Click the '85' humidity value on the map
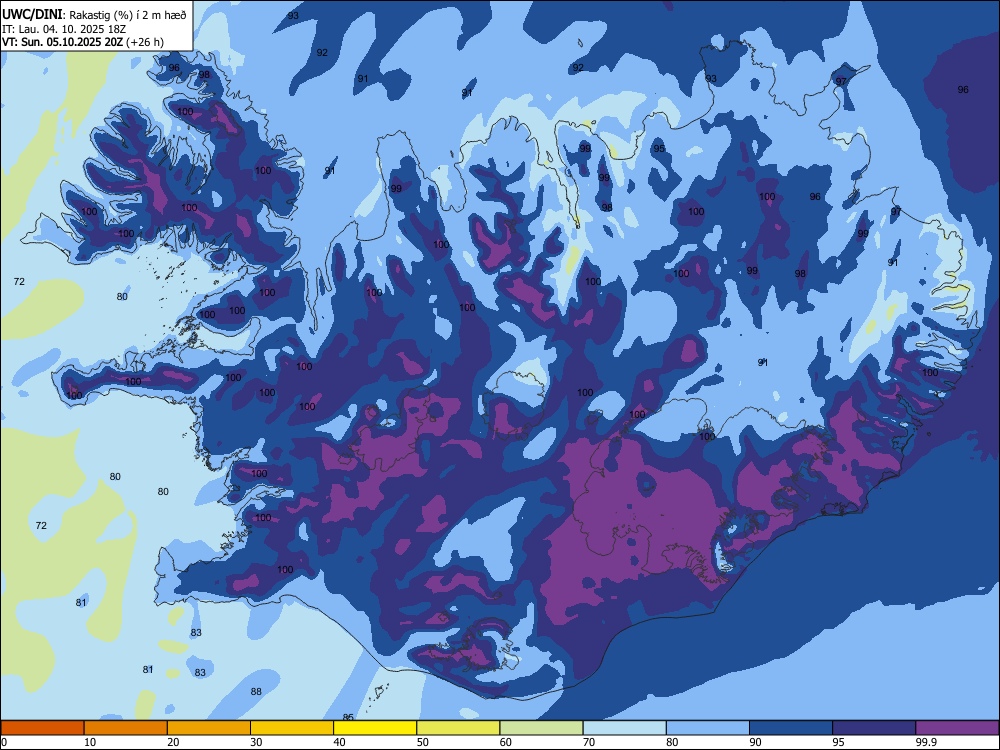1000x750 pixels. (348, 717)
